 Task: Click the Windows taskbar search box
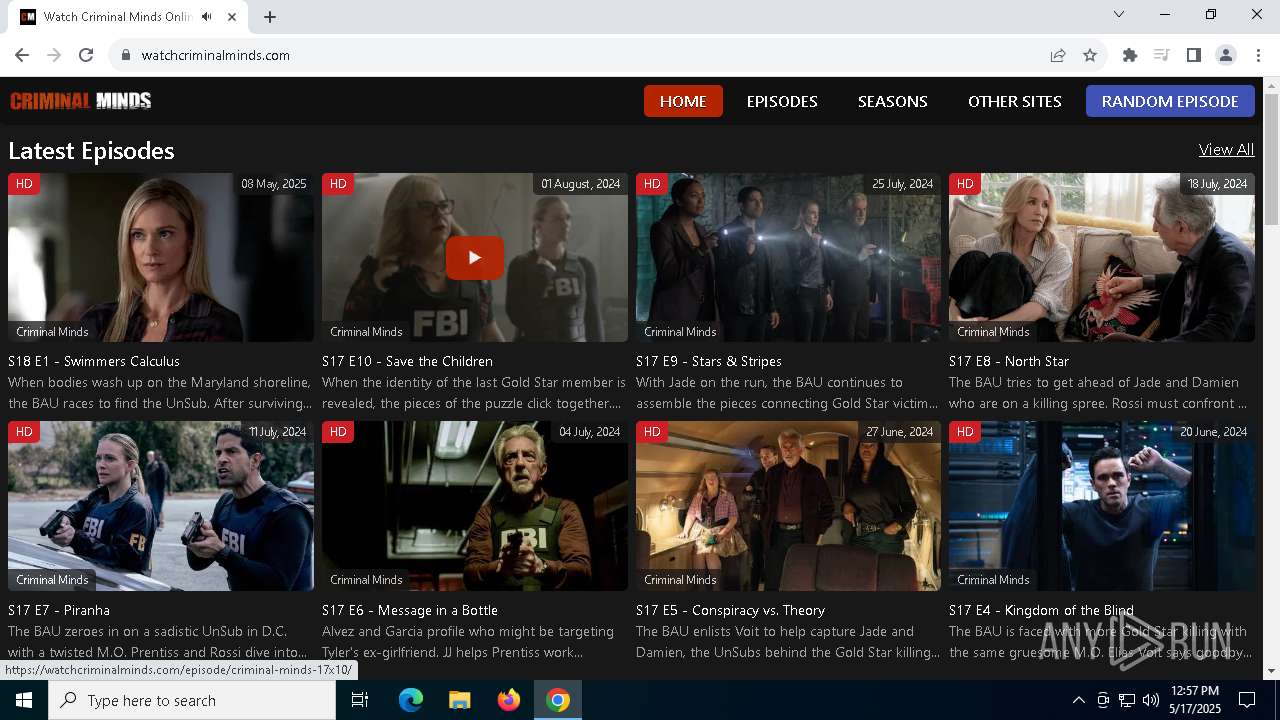point(192,700)
